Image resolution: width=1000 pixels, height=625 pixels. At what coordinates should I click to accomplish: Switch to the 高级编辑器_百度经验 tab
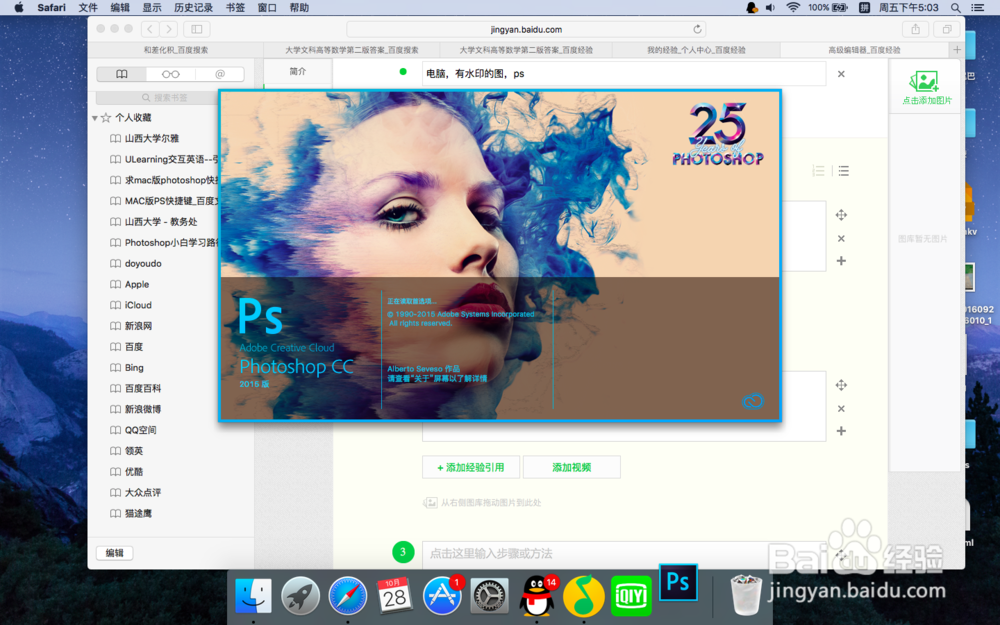click(864, 50)
